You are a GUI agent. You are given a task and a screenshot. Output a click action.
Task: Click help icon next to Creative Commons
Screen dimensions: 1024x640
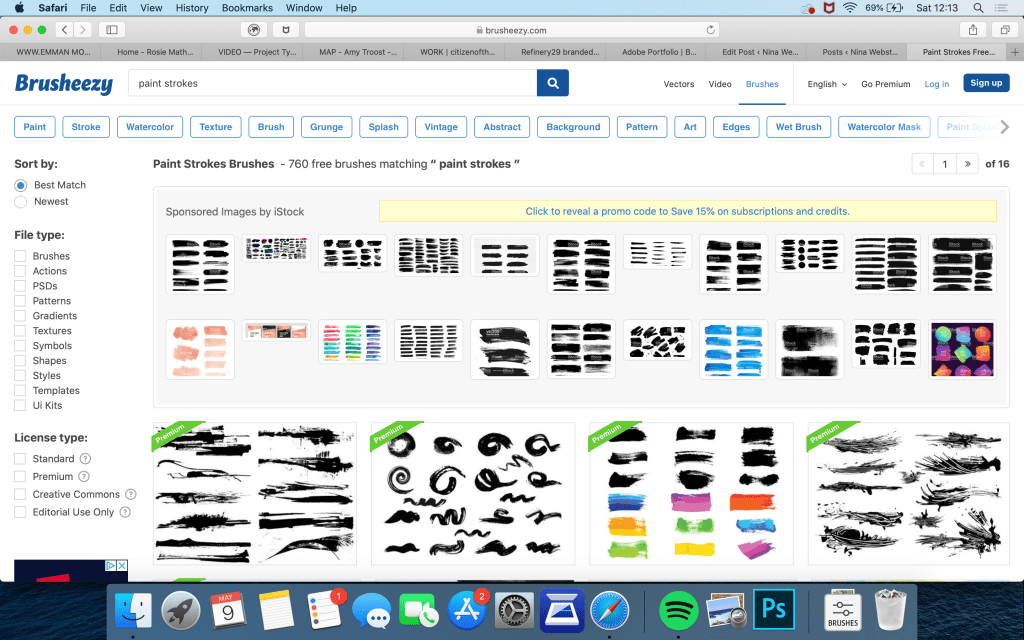pyautogui.click(x=131, y=494)
